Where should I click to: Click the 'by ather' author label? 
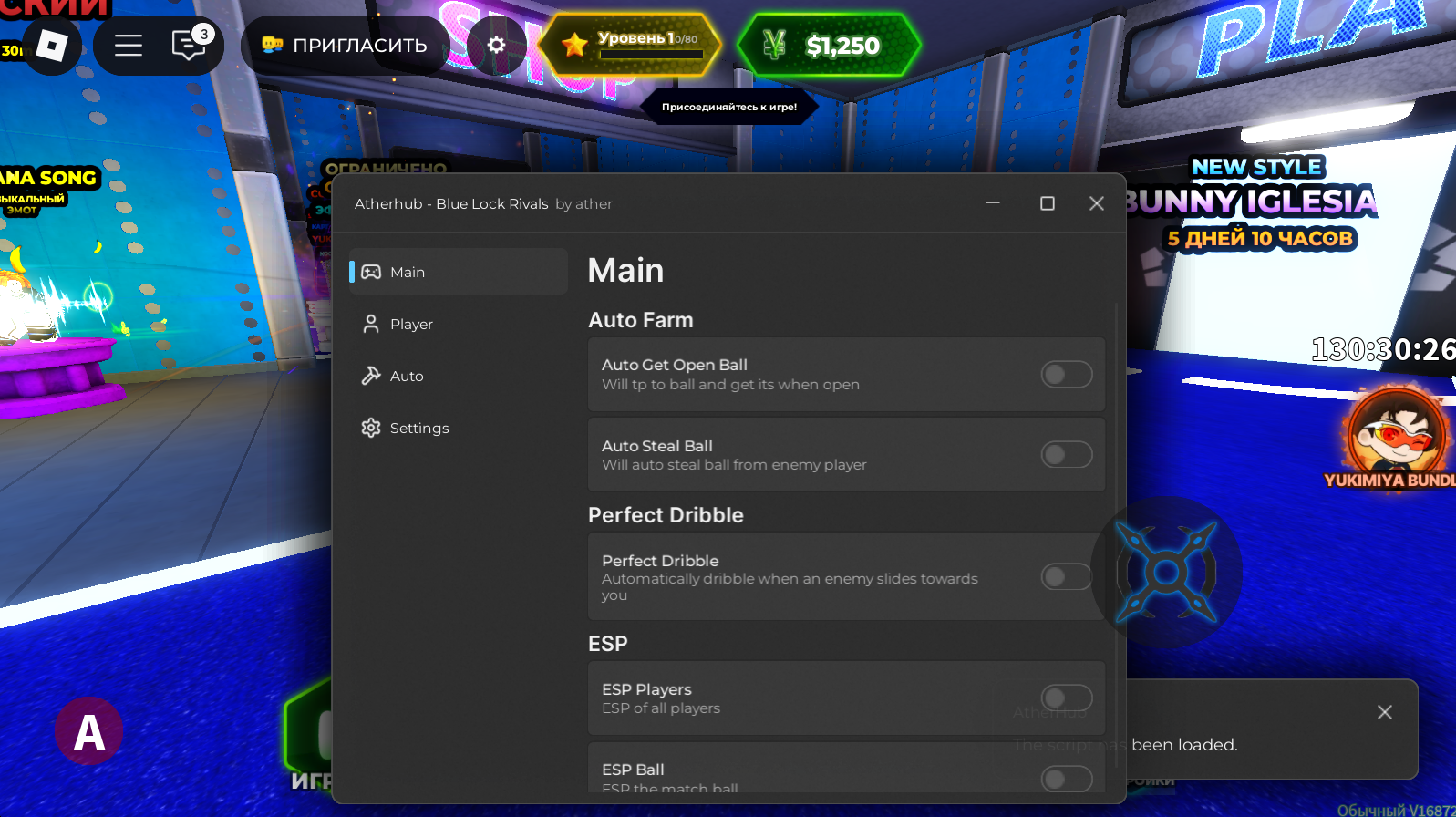coord(583,204)
